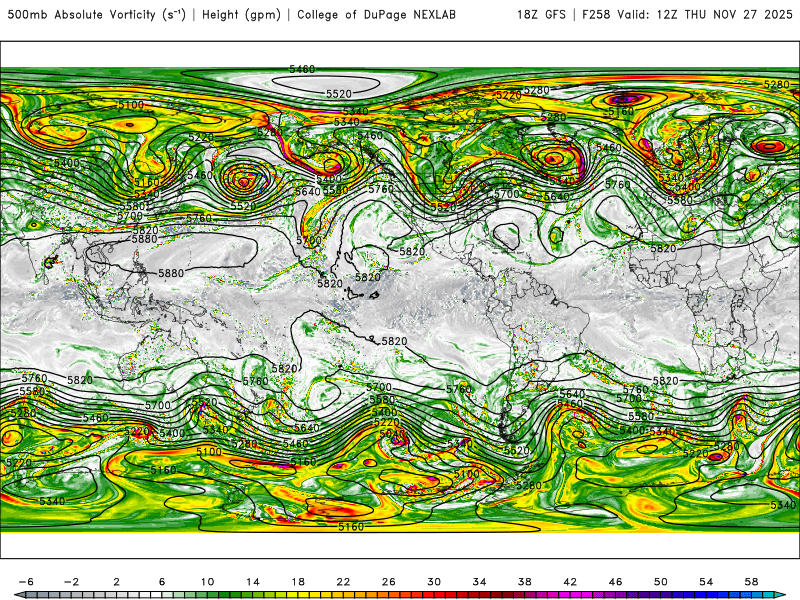The width and height of the screenshot is (800, 600).
Task: Click the 5520 label below the polar white oval
Action: pyautogui.click(x=339, y=94)
